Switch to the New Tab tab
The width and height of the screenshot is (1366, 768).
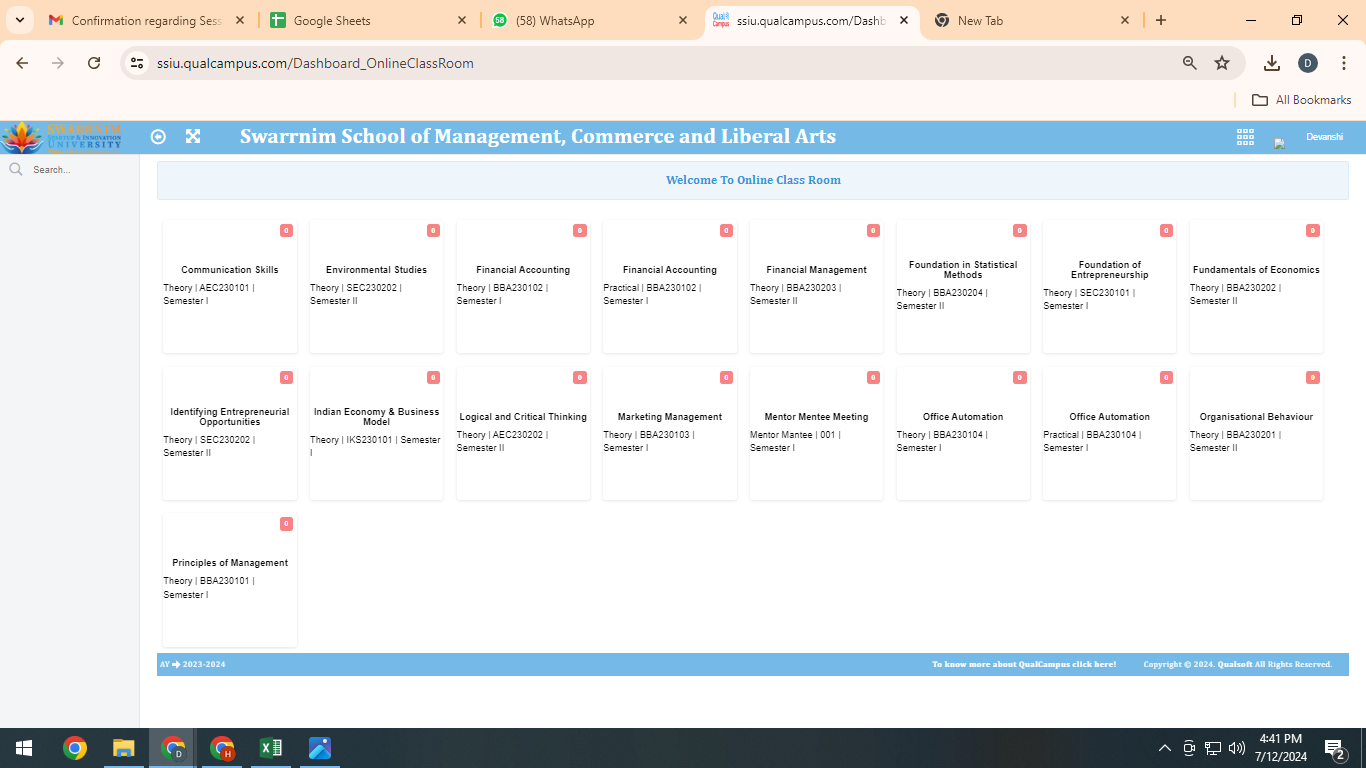tap(1032, 20)
